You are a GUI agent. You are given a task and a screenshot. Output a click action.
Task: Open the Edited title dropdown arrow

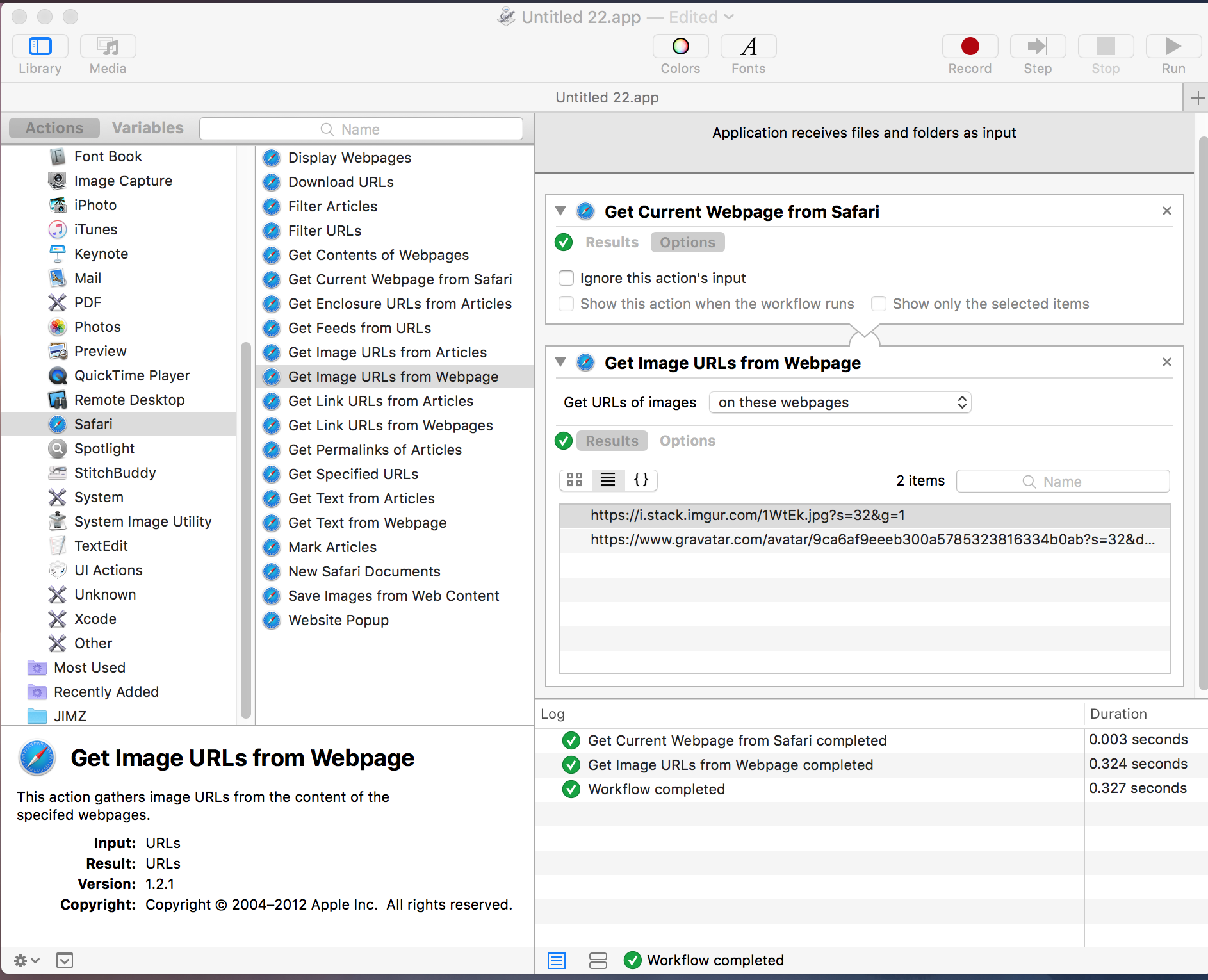730,17
